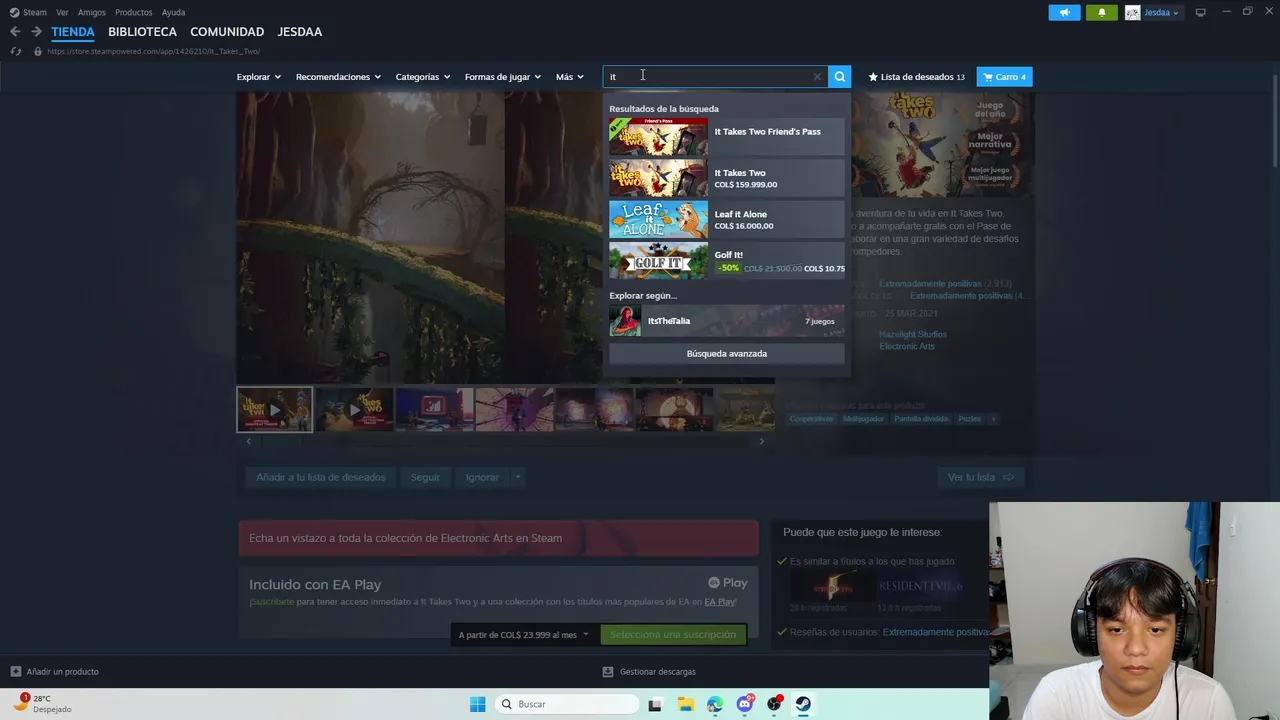Open the Amigos menu
1280x720 pixels.
[x=92, y=12]
